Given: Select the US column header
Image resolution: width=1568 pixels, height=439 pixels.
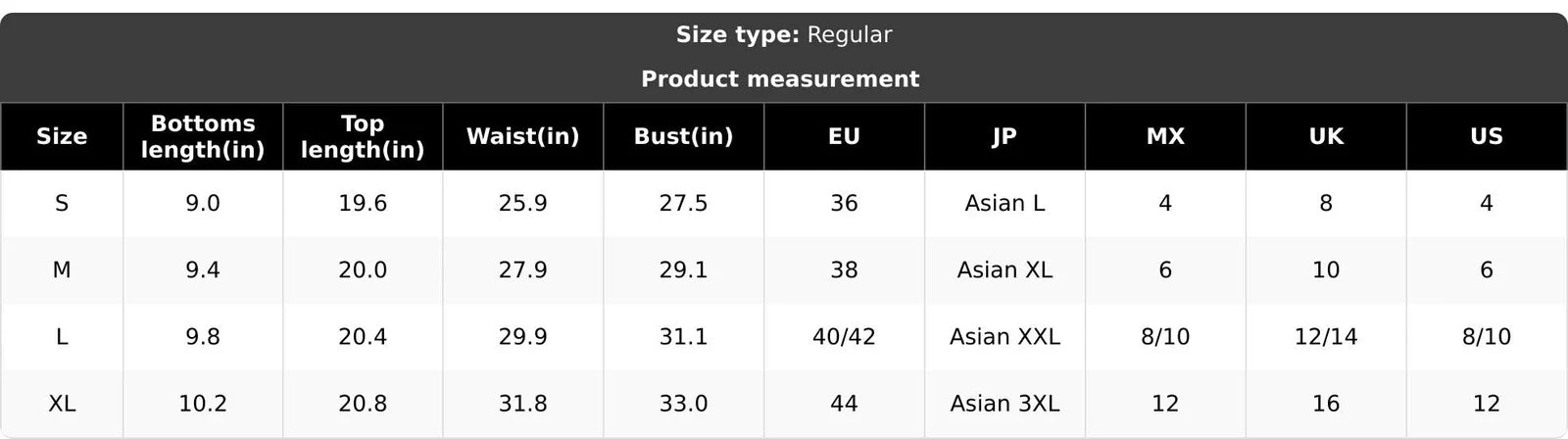Looking at the screenshot, I should tap(1487, 136).
